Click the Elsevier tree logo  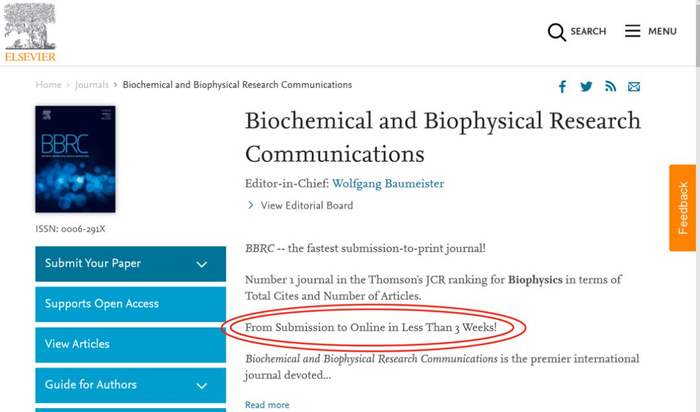(x=32, y=24)
